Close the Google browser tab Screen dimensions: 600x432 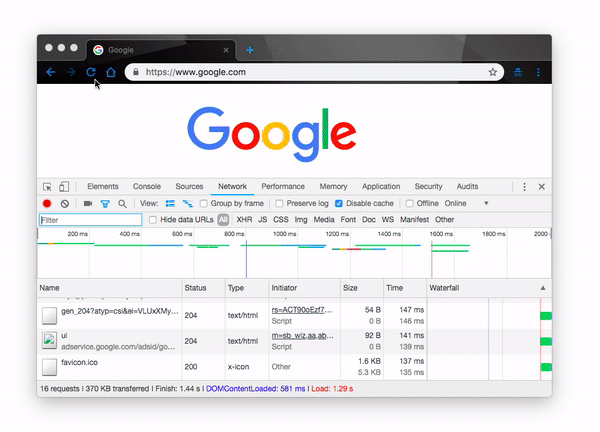[x=226, y=50]
